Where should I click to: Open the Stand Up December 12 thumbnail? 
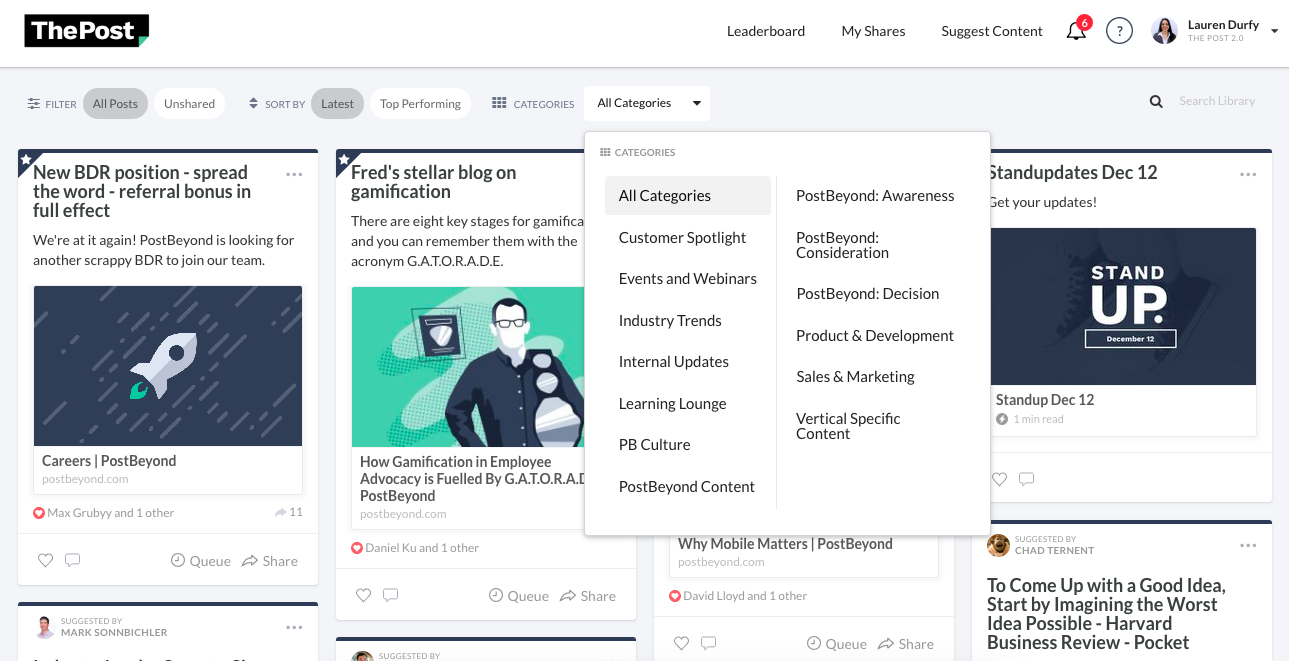tap(1123, 306)
